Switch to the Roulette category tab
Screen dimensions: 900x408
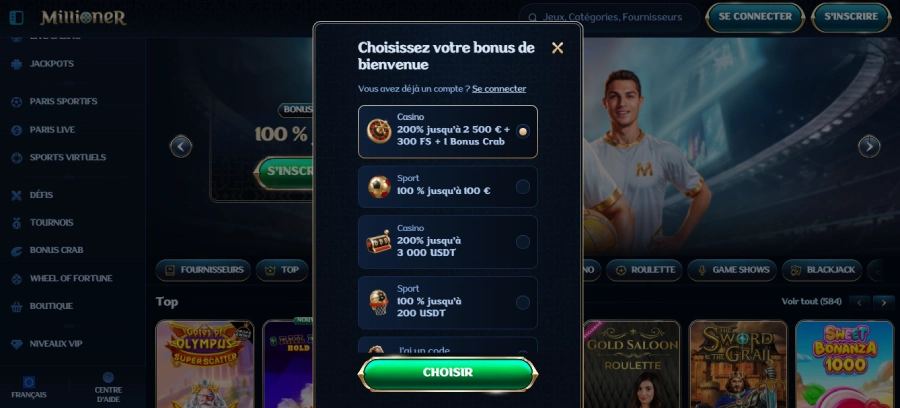[x=644, y=270]
